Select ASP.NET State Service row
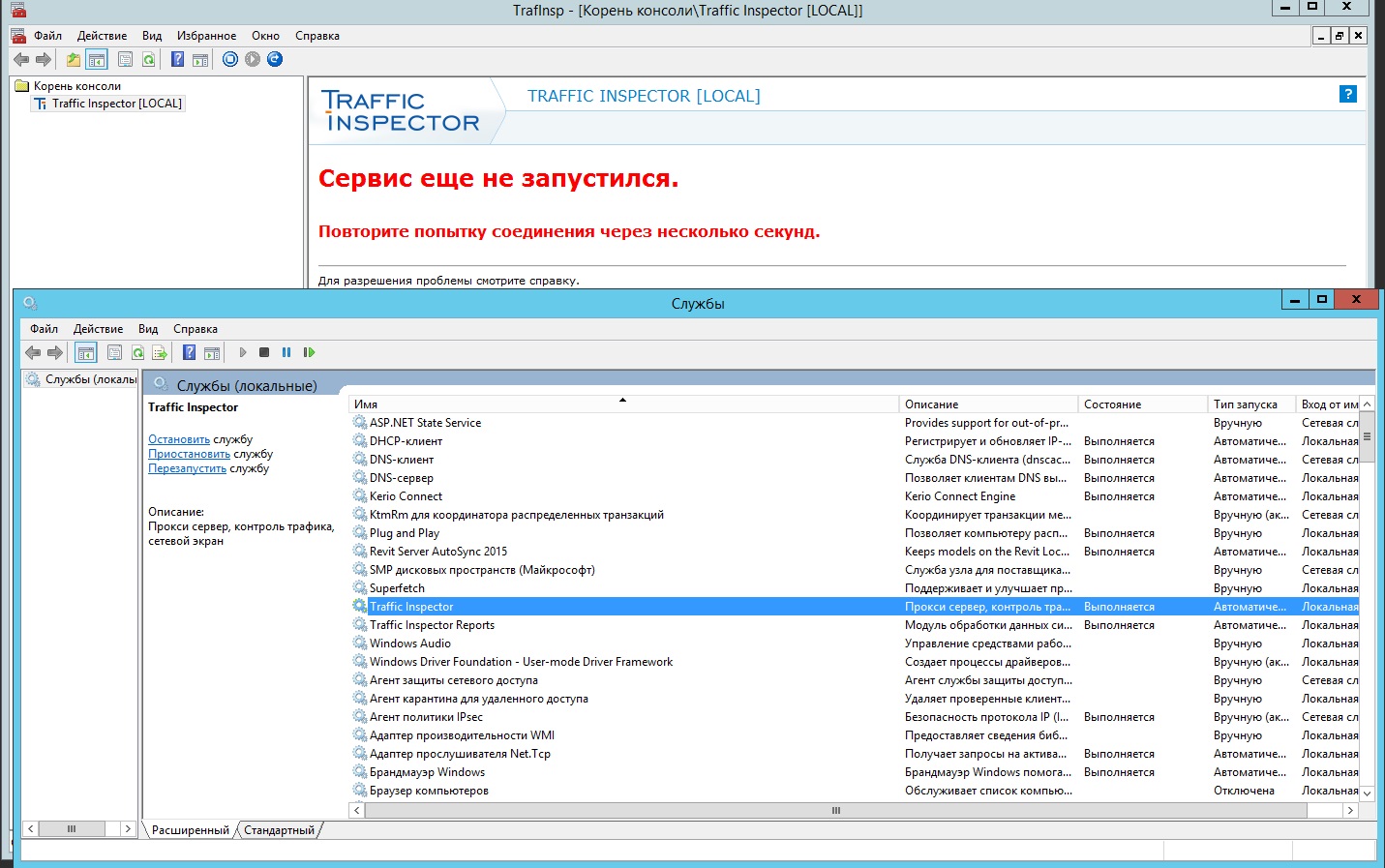 click(854, 423)
